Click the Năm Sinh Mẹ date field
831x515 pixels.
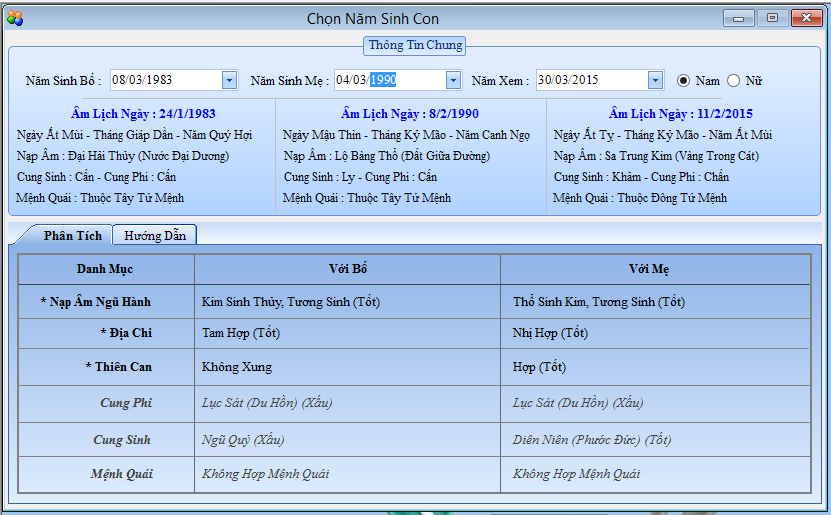click(x=388, y=81)
